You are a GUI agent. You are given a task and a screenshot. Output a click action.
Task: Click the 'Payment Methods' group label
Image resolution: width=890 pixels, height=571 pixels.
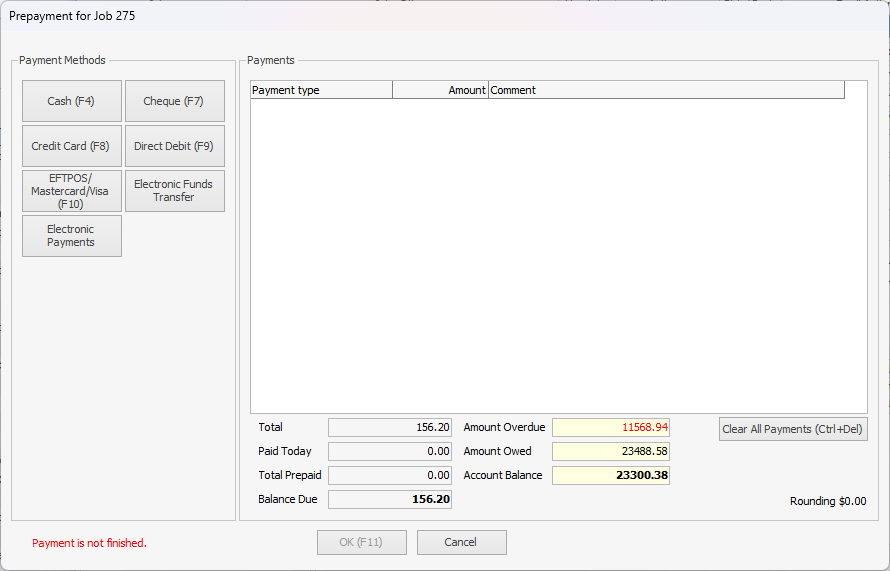click(62, 60)
